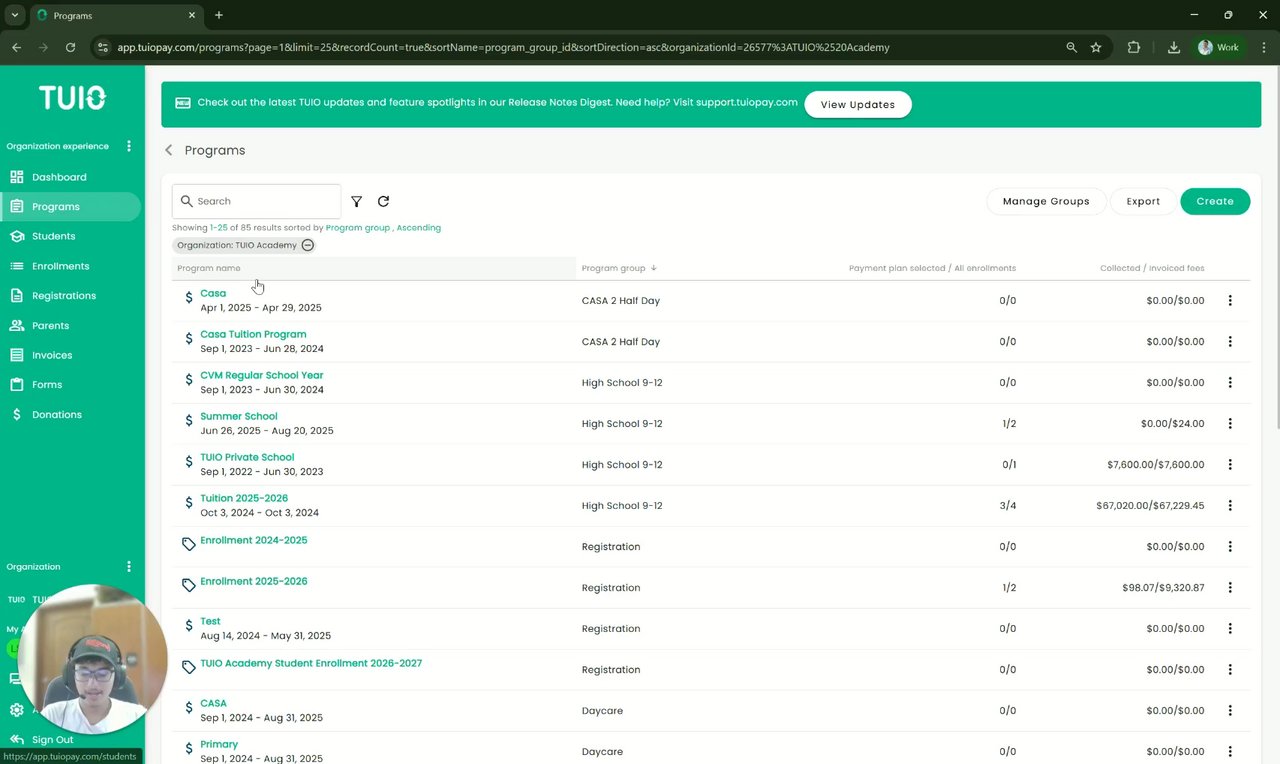Click the View Updates button

coord(858,104)
